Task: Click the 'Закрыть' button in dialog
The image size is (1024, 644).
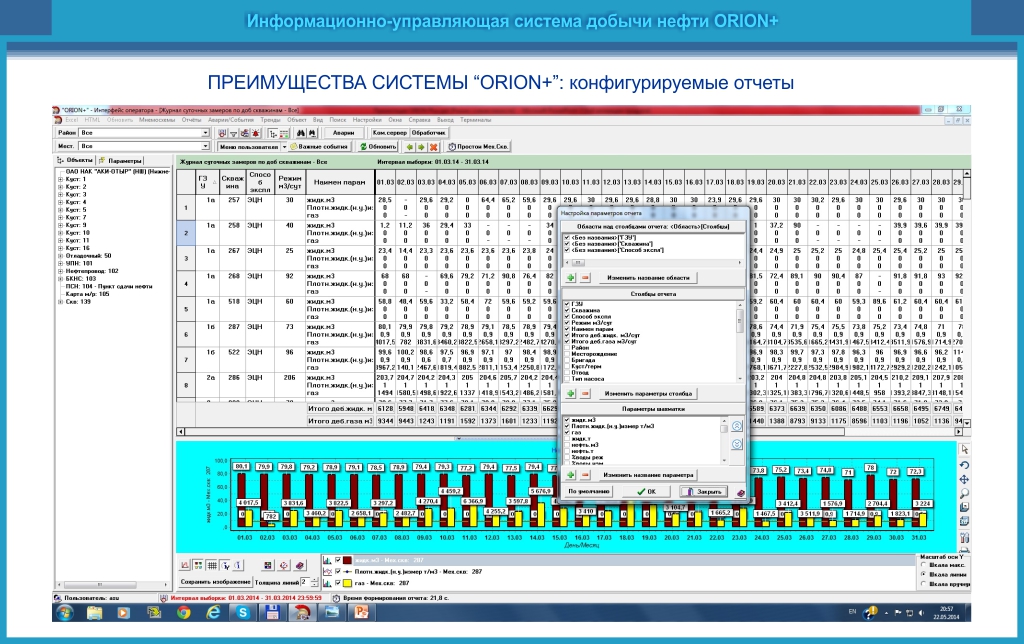Action: point(703,492)
